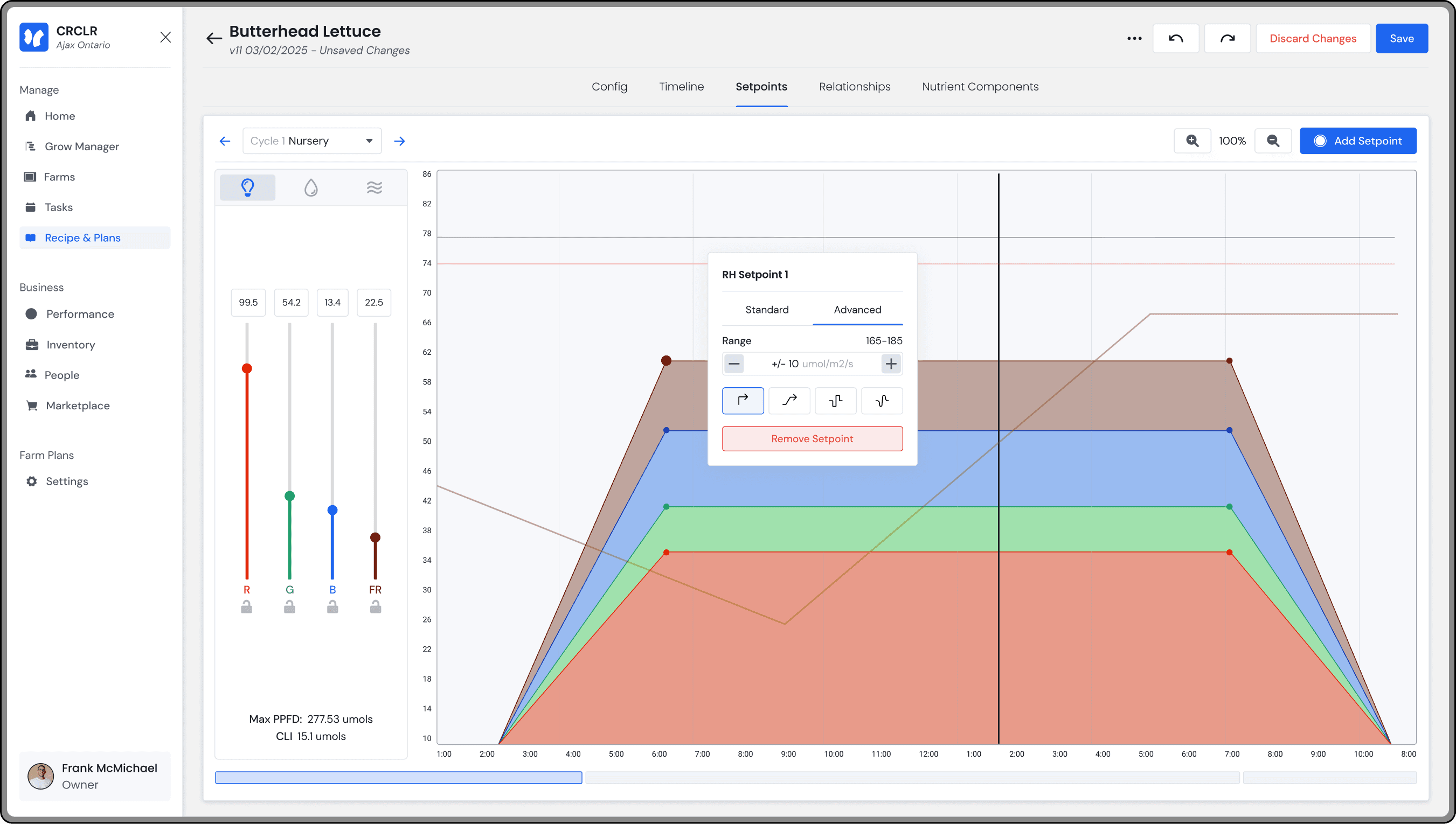The width and height of the screenshot is (1456, 824).
Task: Select the smooth ramp transition icon
Action: tap(789, 401)
